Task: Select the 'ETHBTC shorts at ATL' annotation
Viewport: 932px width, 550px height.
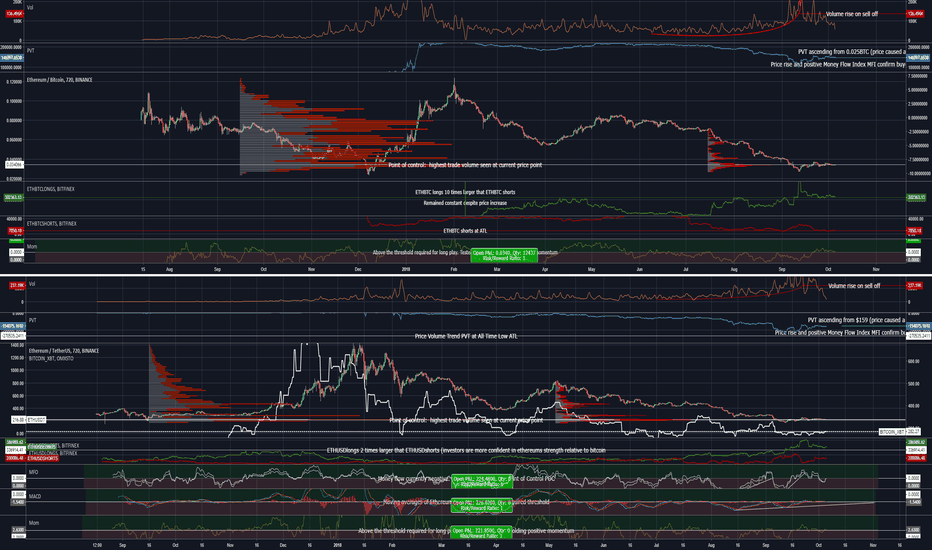Action: (x=465, y=231)
